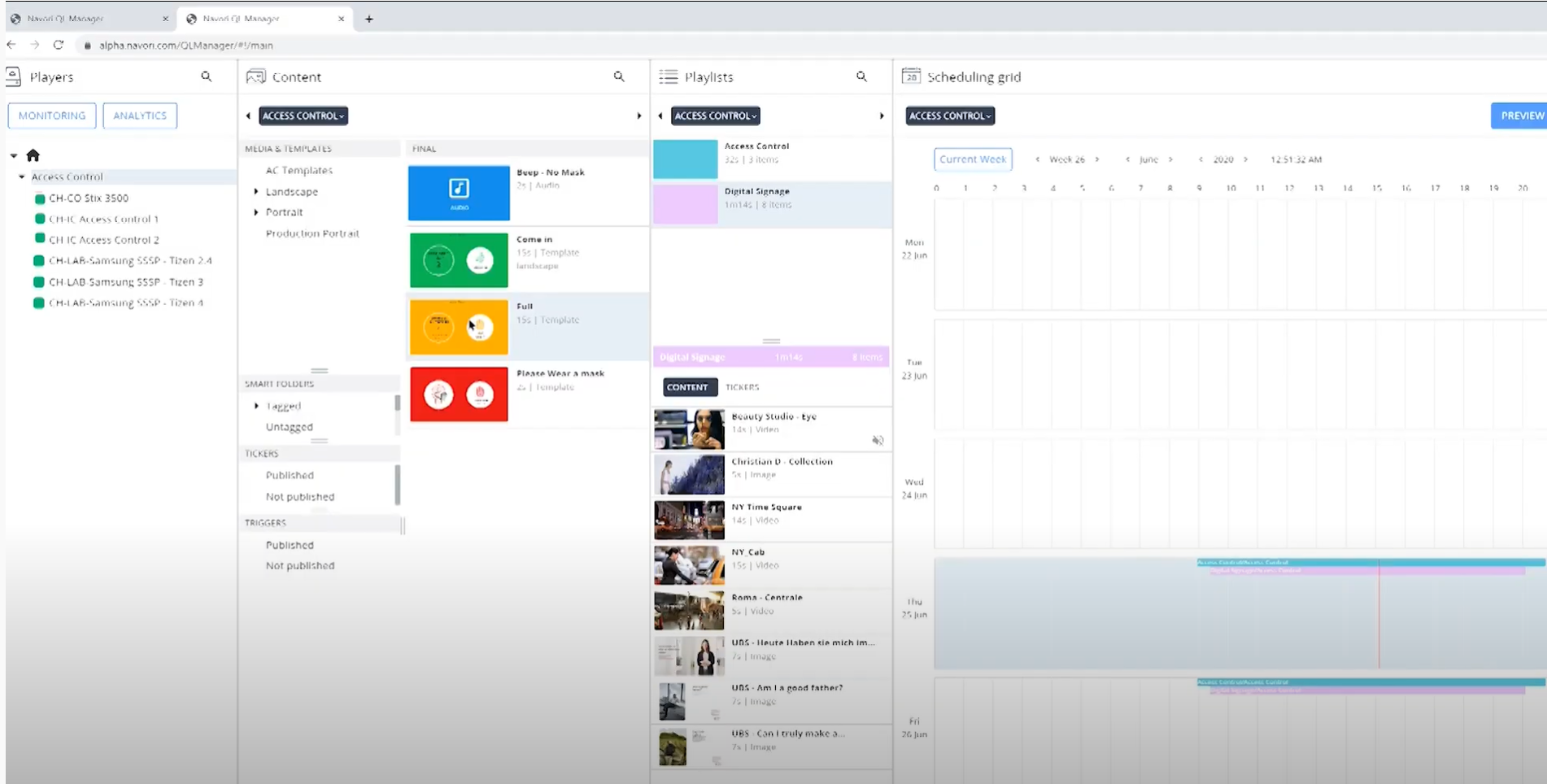
Task: Expand the Tagged smart folder
Action: pos(256,406)
